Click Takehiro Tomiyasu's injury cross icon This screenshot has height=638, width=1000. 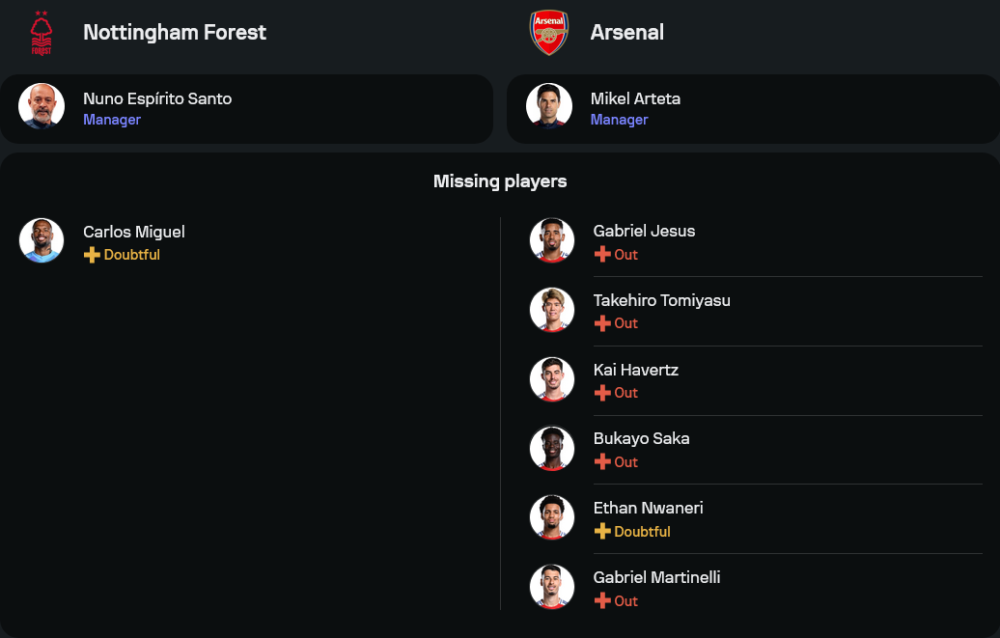click(602, 324)
